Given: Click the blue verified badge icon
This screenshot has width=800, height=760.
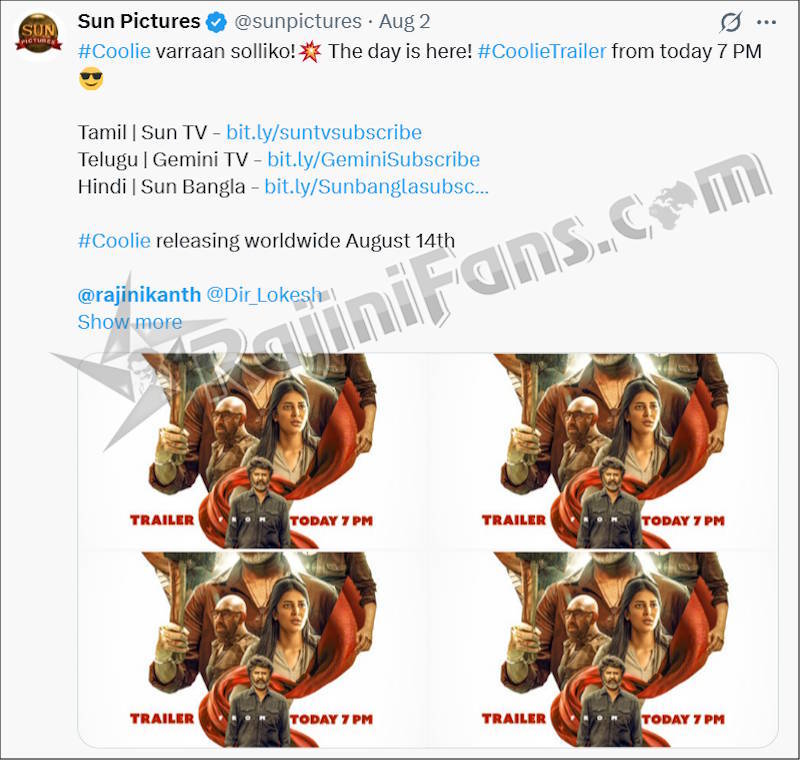Looking at the screenshot, I should pos(217,22).
